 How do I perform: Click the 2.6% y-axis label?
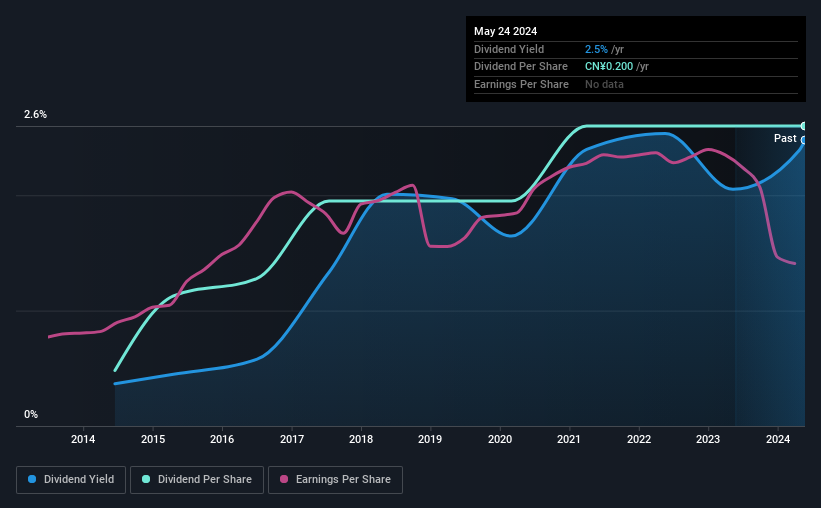35,114
